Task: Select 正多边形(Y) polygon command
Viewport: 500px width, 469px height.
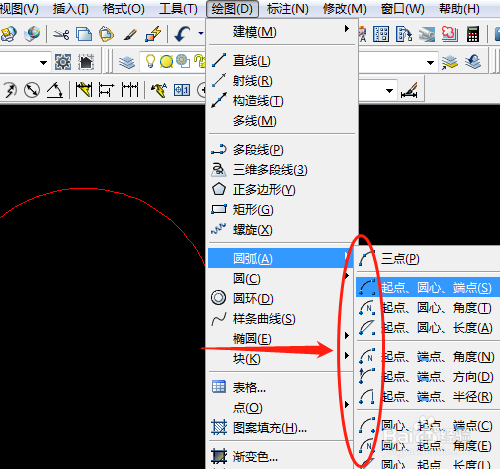Action: click(282, 190)
